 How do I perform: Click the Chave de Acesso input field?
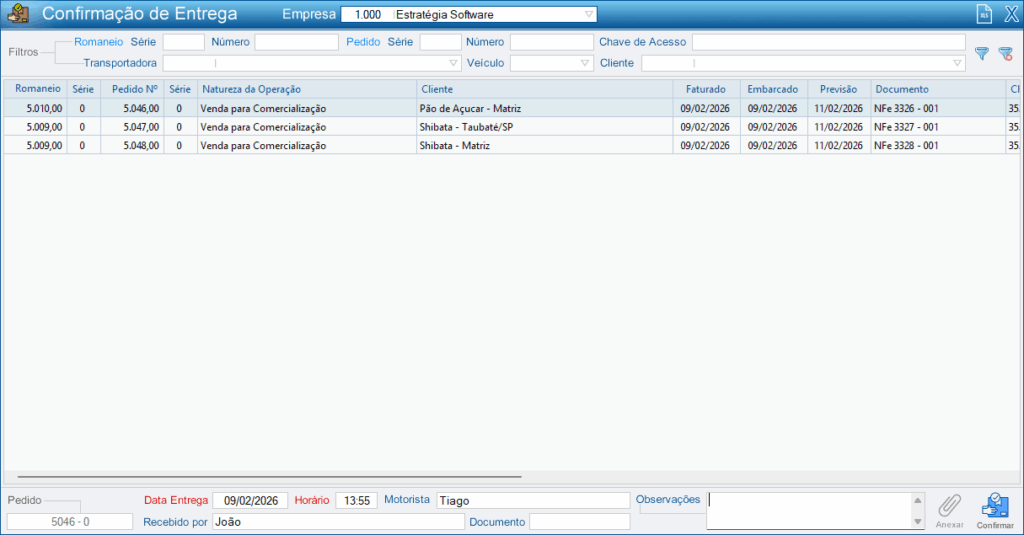click(828, 42)
